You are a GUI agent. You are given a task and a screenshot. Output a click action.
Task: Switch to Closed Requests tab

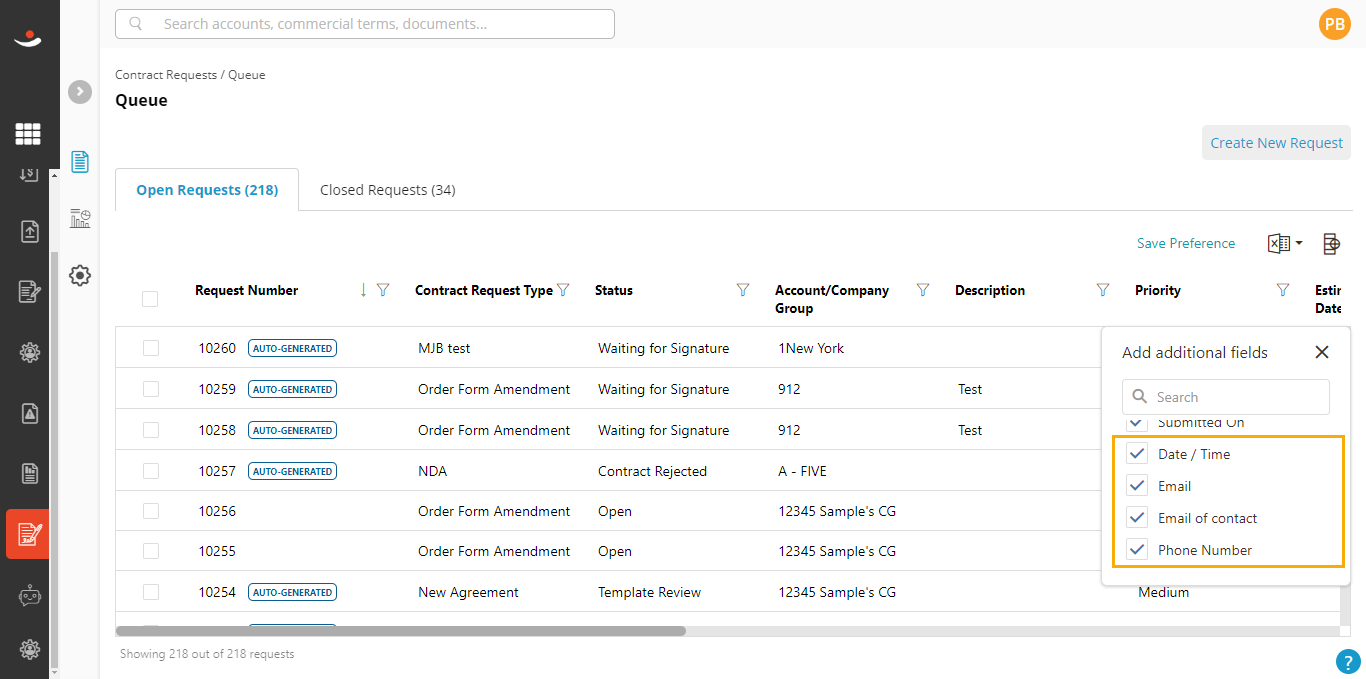pyautogui.click(x=388, y=190)
